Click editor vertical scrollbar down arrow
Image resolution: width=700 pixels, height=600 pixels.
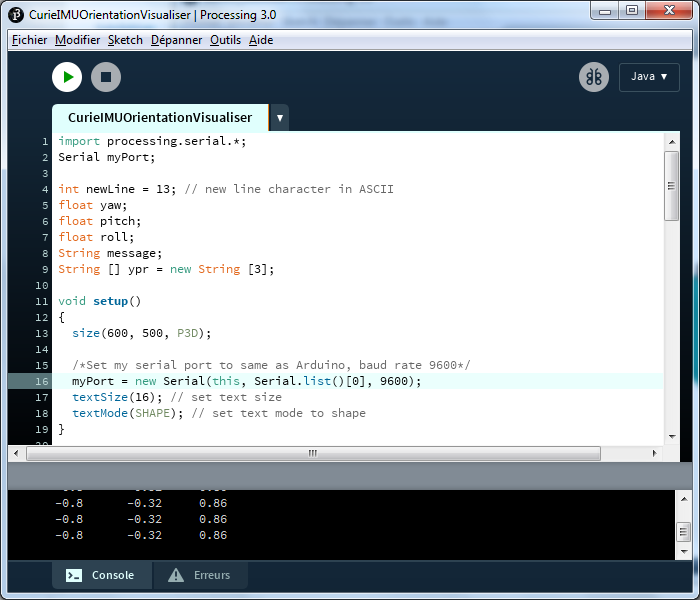(x=672, y=437)
